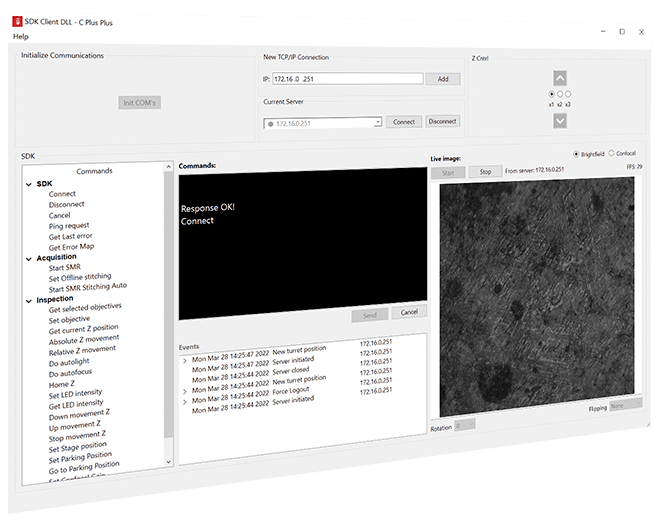Screen dimensions: 665x529
Task: Select Set Parking Position command
Action: [x=80, y=457]
